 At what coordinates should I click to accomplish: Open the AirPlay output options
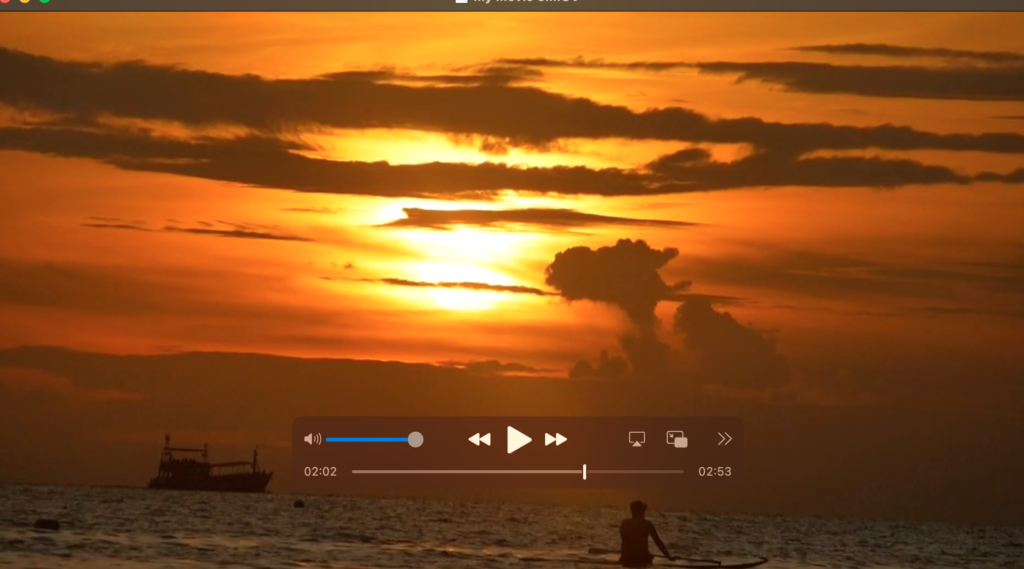[637, 439]
